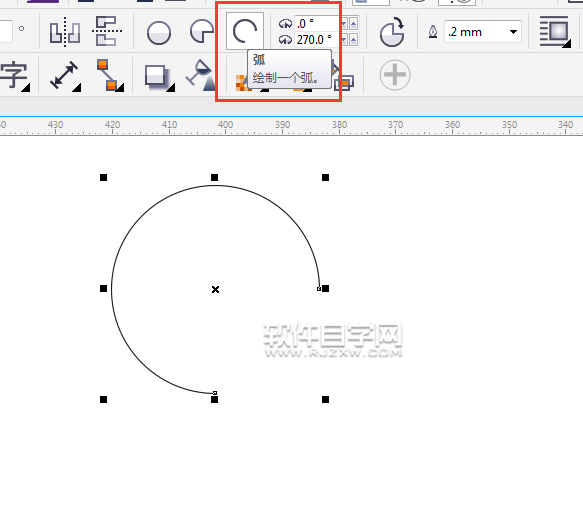
Task: Select the Text tool
Action: tap(14, 75)
